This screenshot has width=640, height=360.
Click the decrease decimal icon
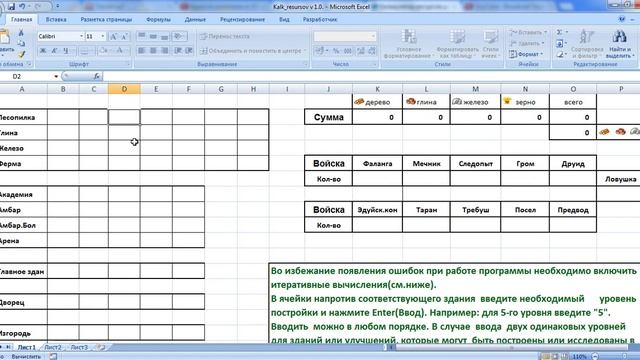point(372,51)
